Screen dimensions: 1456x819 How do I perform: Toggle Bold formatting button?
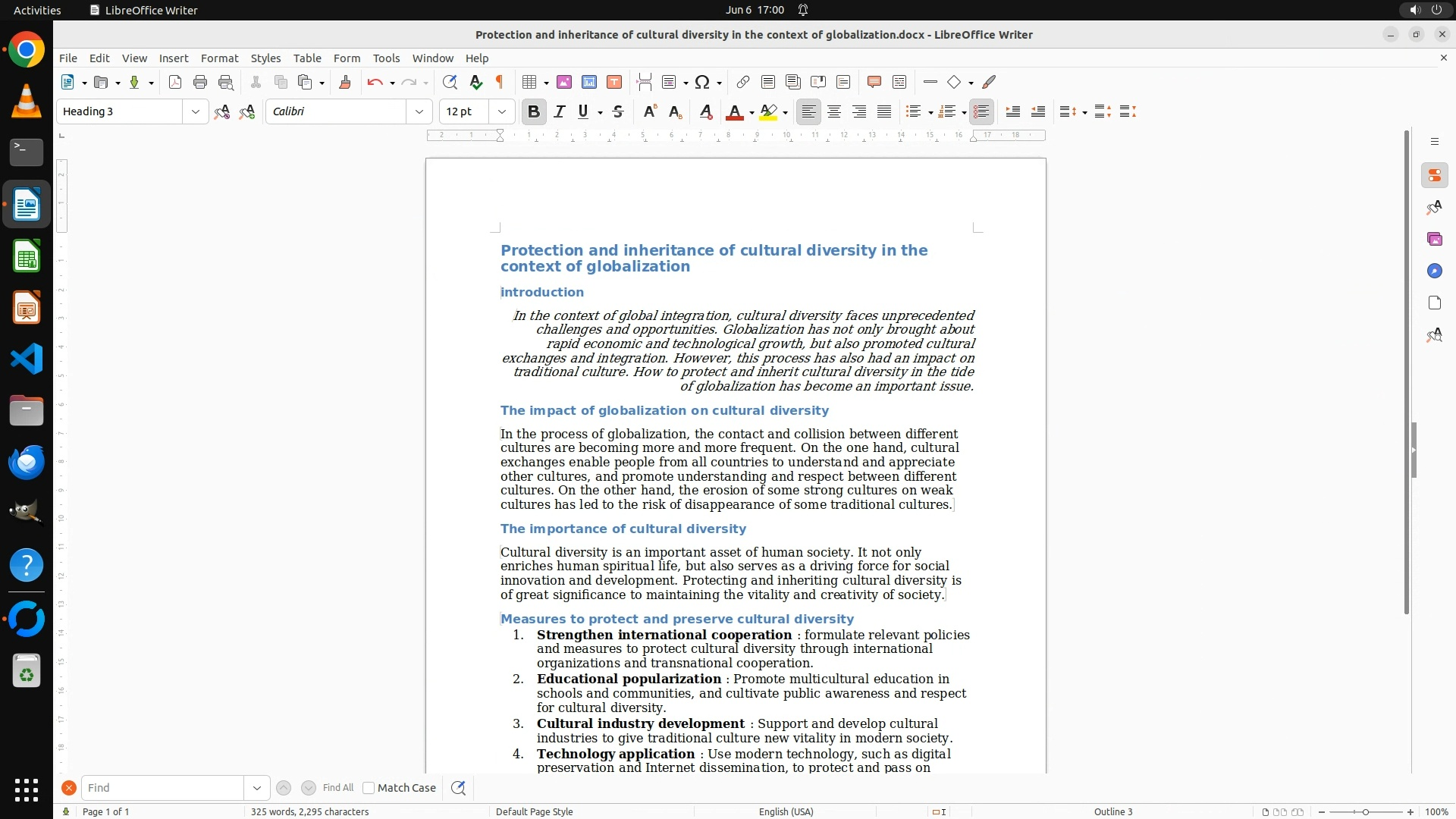click(x=533, y=111)
